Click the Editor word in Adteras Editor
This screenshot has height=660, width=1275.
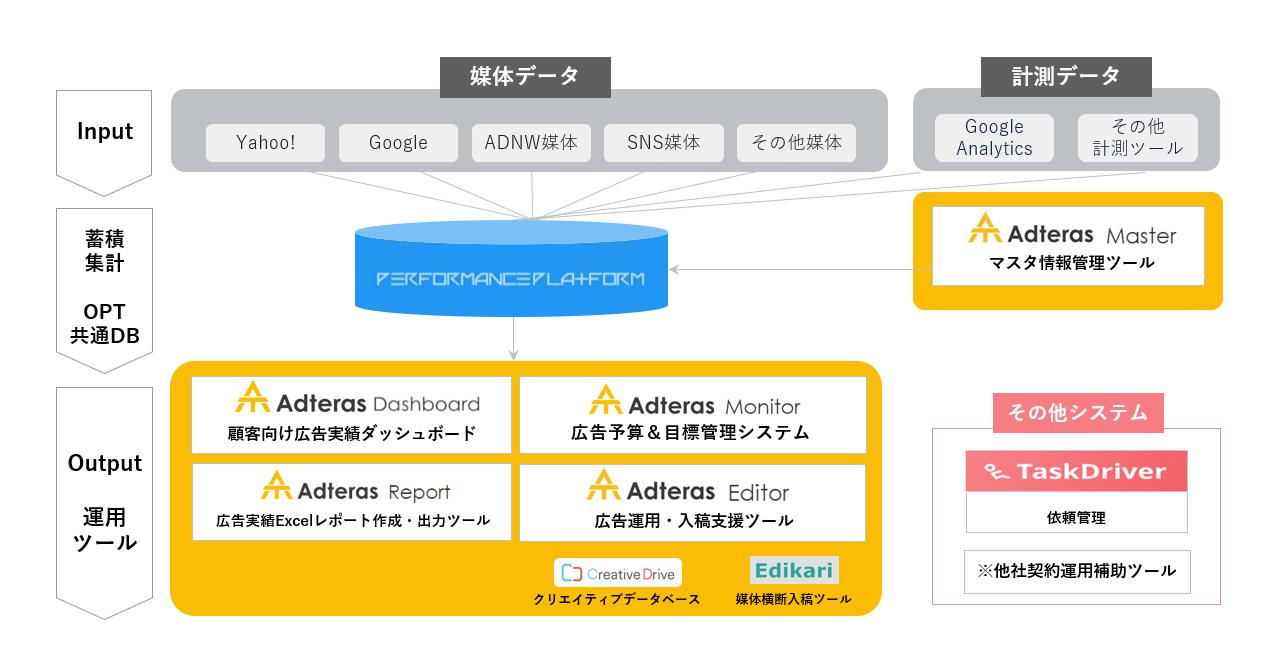point(759,492)
